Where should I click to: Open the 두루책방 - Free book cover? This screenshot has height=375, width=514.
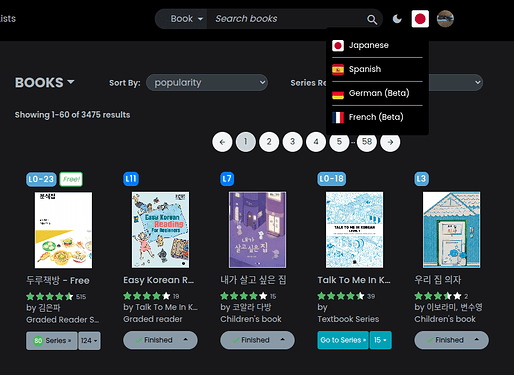tap(63, 230)
